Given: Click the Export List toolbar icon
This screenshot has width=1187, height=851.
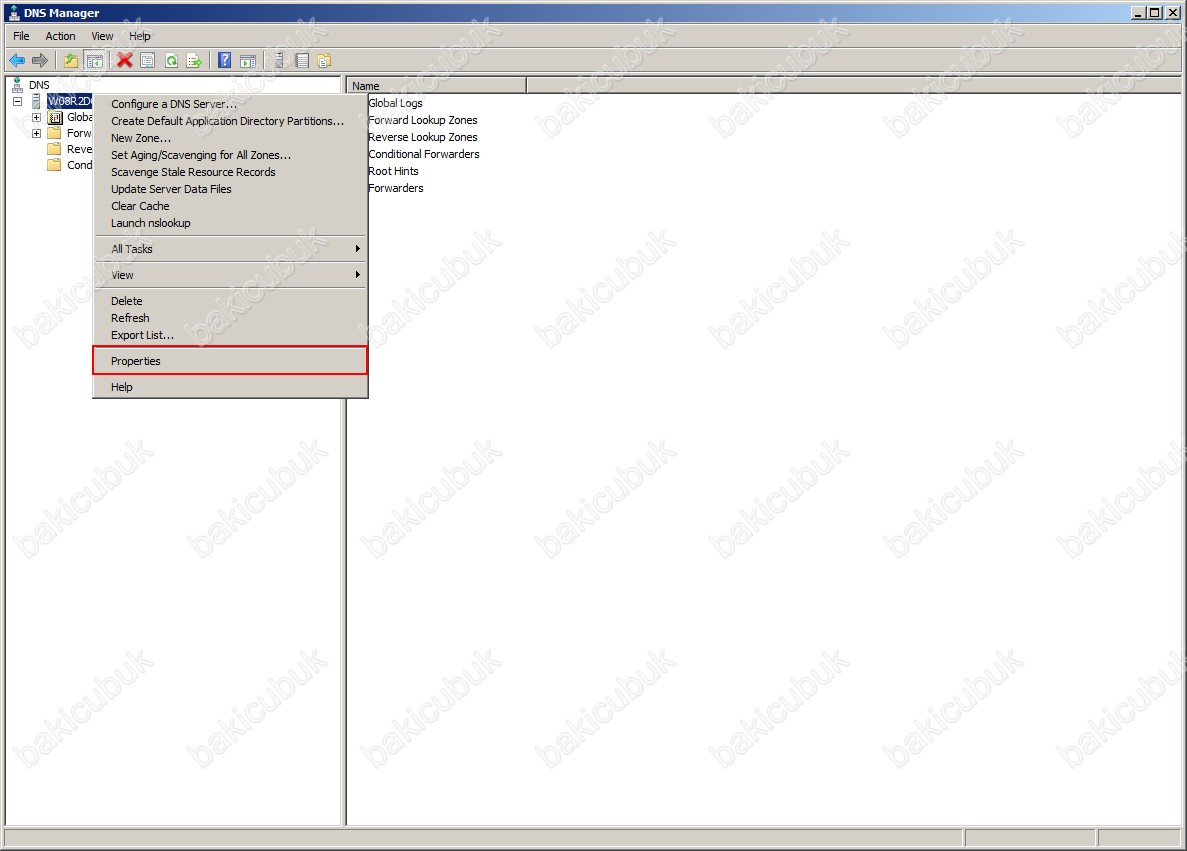Looking at the screenshot, I should pyautogui.click(x=194, y=61).
